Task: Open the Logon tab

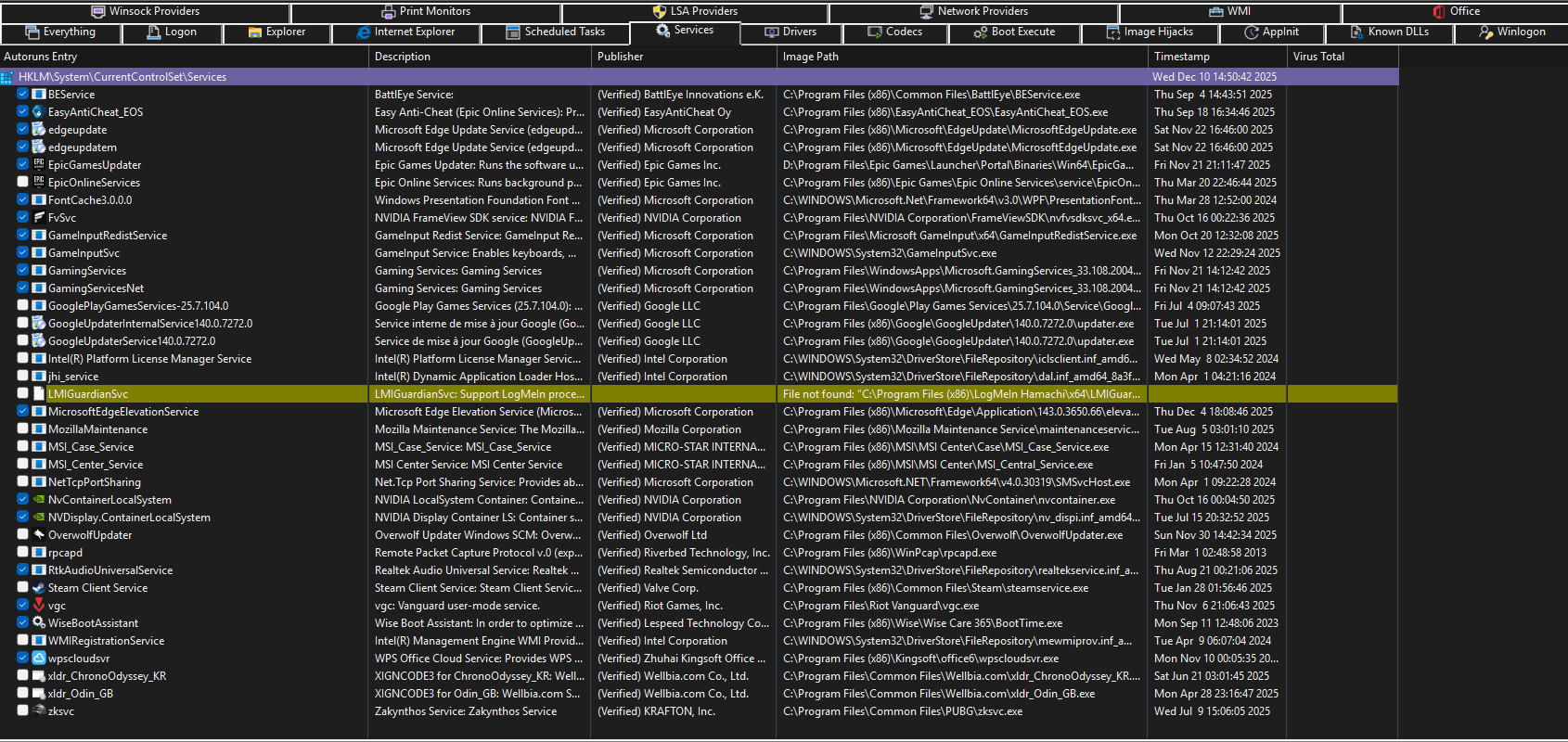Action: coord(173,32)
